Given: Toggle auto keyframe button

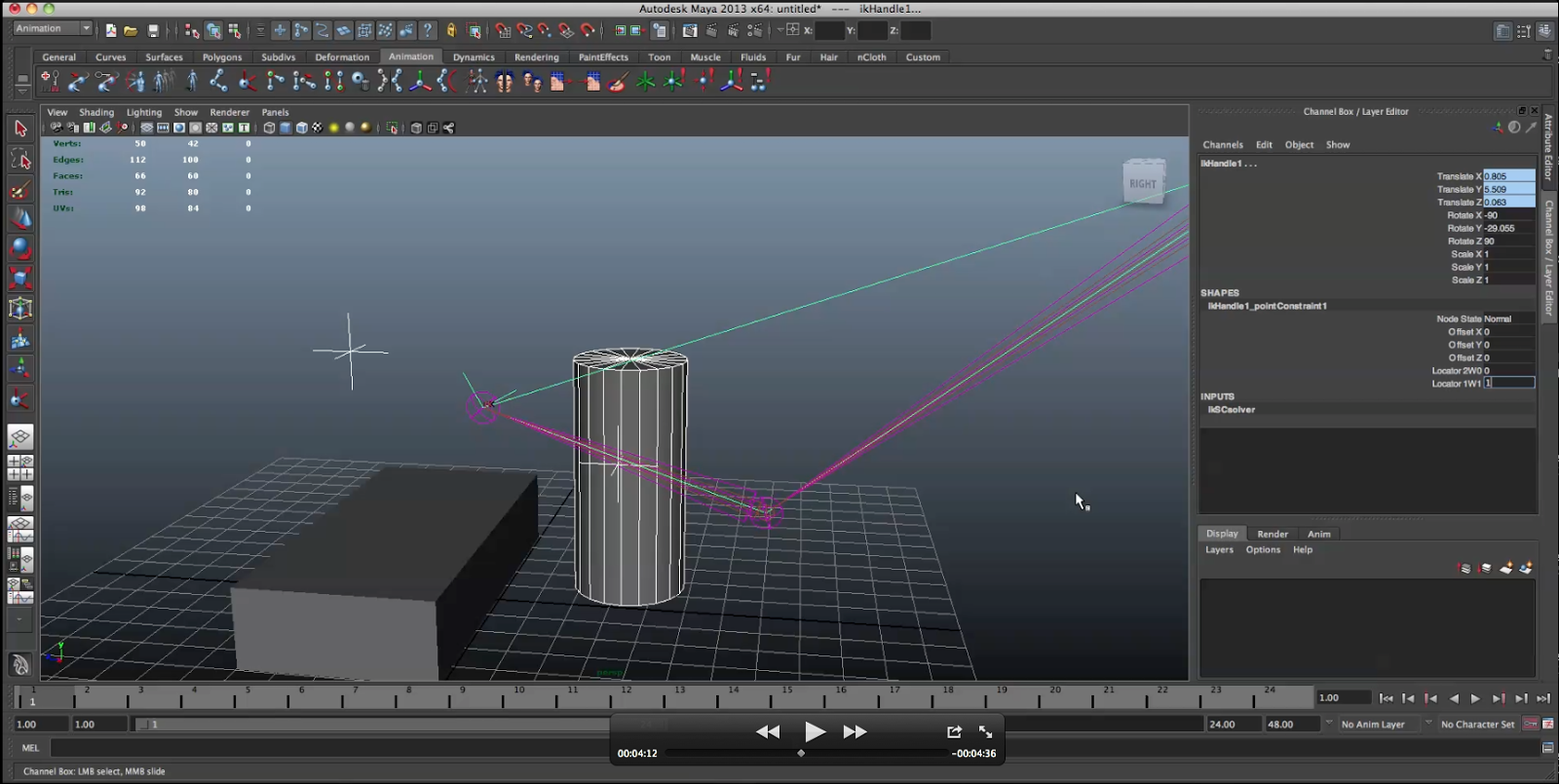Looking at the screenshot, I should [1530, 724].
